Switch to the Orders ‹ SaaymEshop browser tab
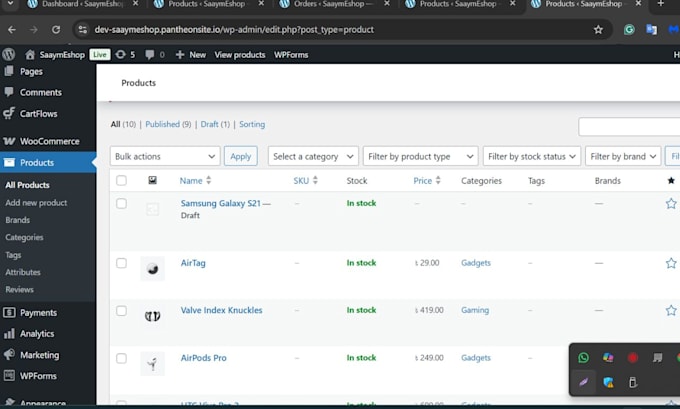Screen dimensions: 680x409 (x=334, y=4)
